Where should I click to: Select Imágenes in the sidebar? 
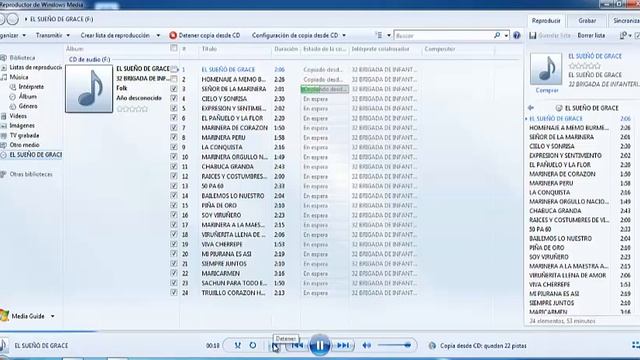tap(22, 126)
